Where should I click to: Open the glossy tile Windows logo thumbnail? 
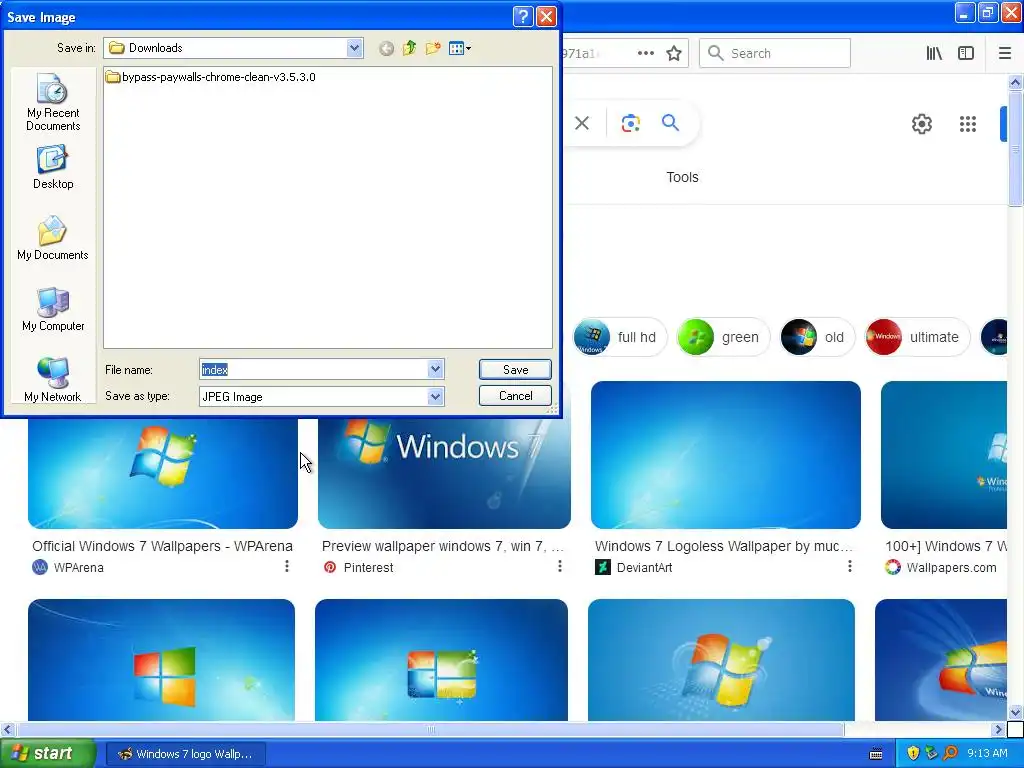click(x=441, y=660)
